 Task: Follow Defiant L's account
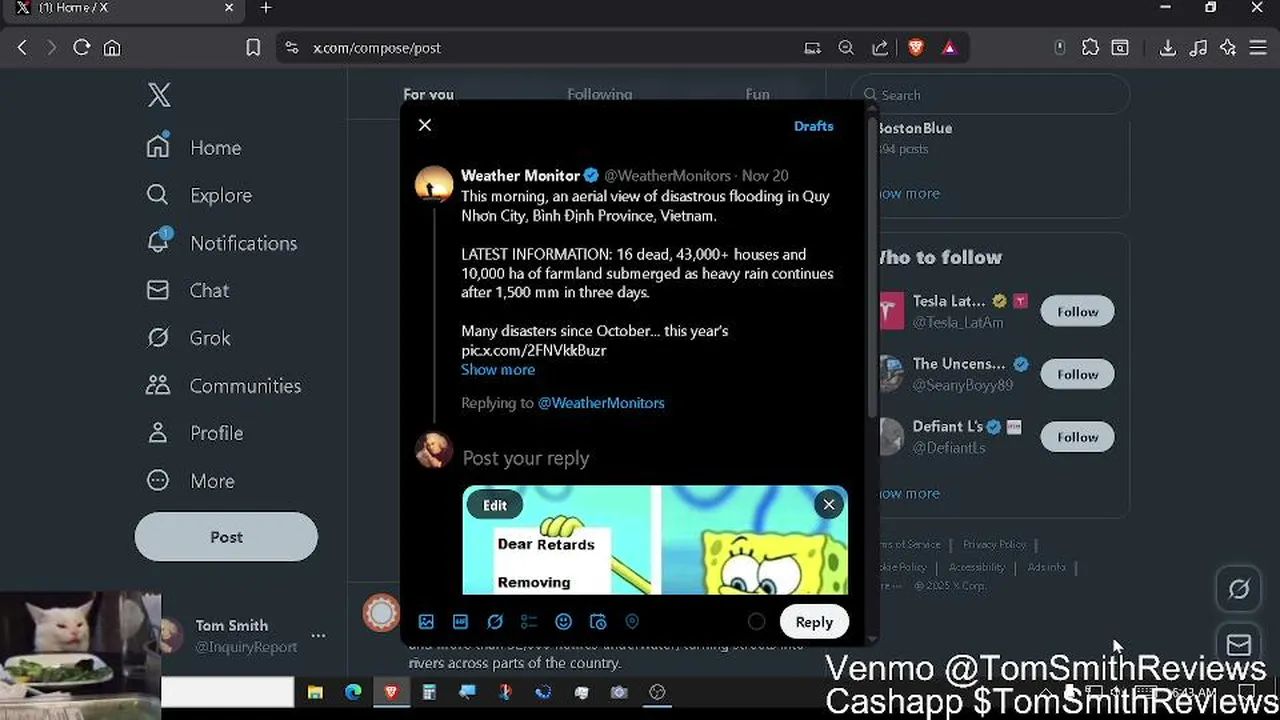click(x=1077, y=437)
